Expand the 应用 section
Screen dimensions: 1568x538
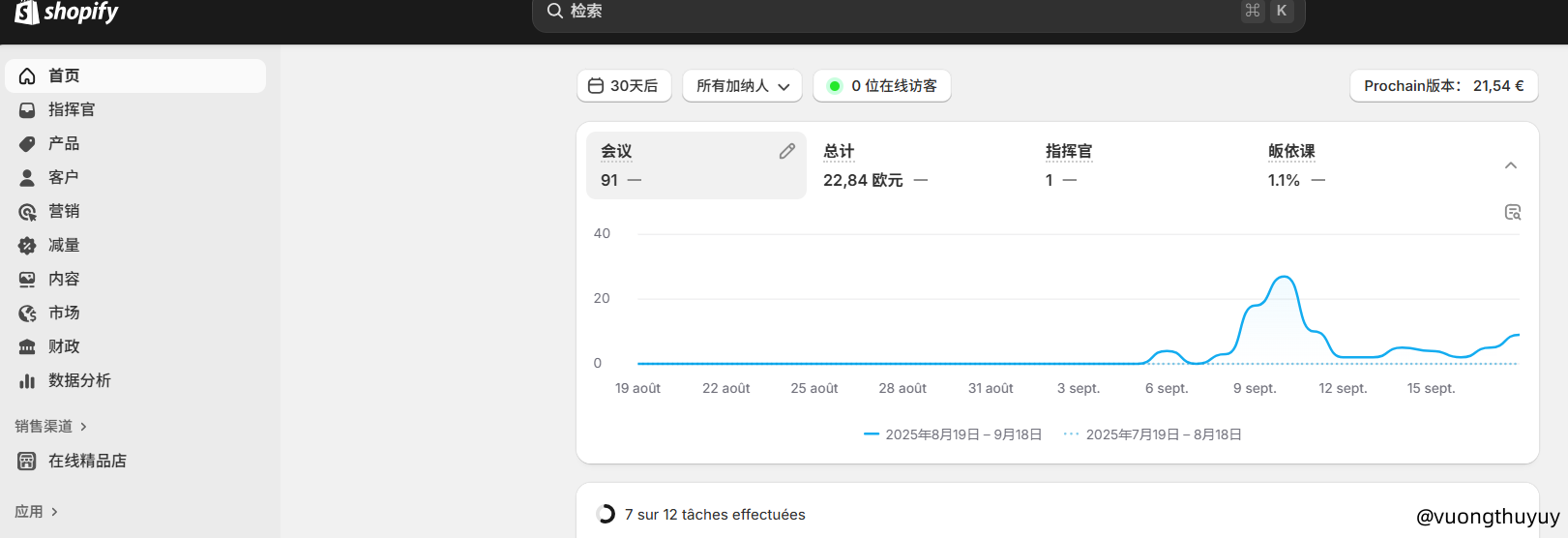coord(37,512)
